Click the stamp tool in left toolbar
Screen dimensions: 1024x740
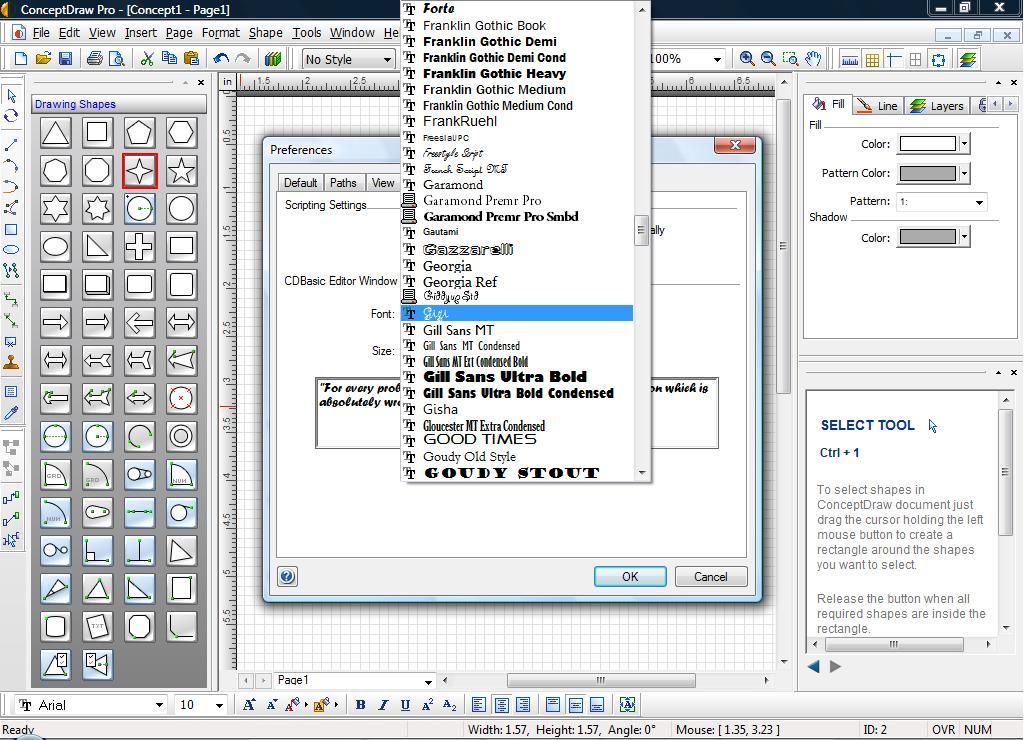pyautogui.click(x=11, y=362)
